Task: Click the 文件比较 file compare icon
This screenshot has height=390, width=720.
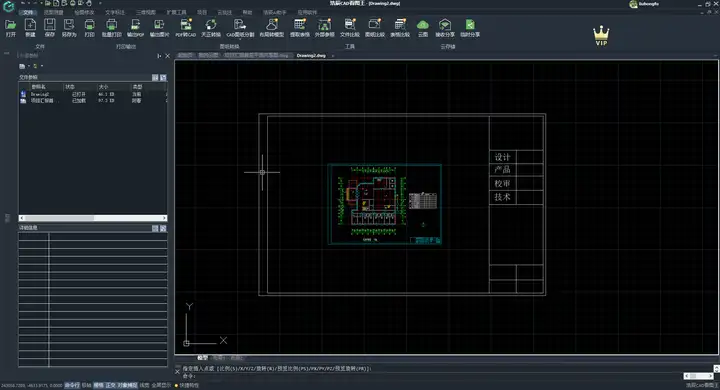Action: point(349,28)
